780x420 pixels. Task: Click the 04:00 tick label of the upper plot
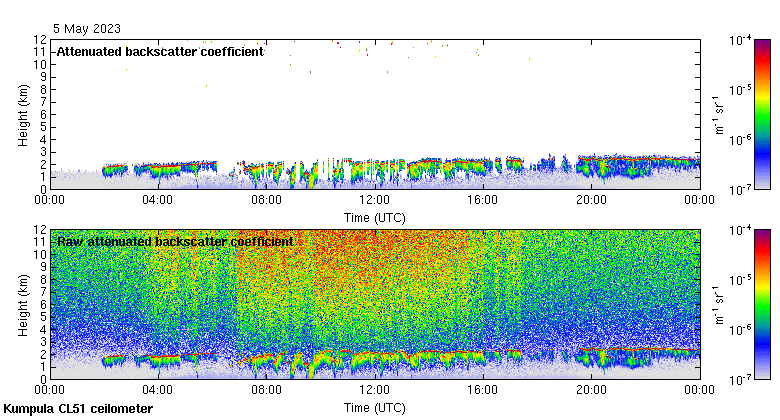(x=158, y=200)
